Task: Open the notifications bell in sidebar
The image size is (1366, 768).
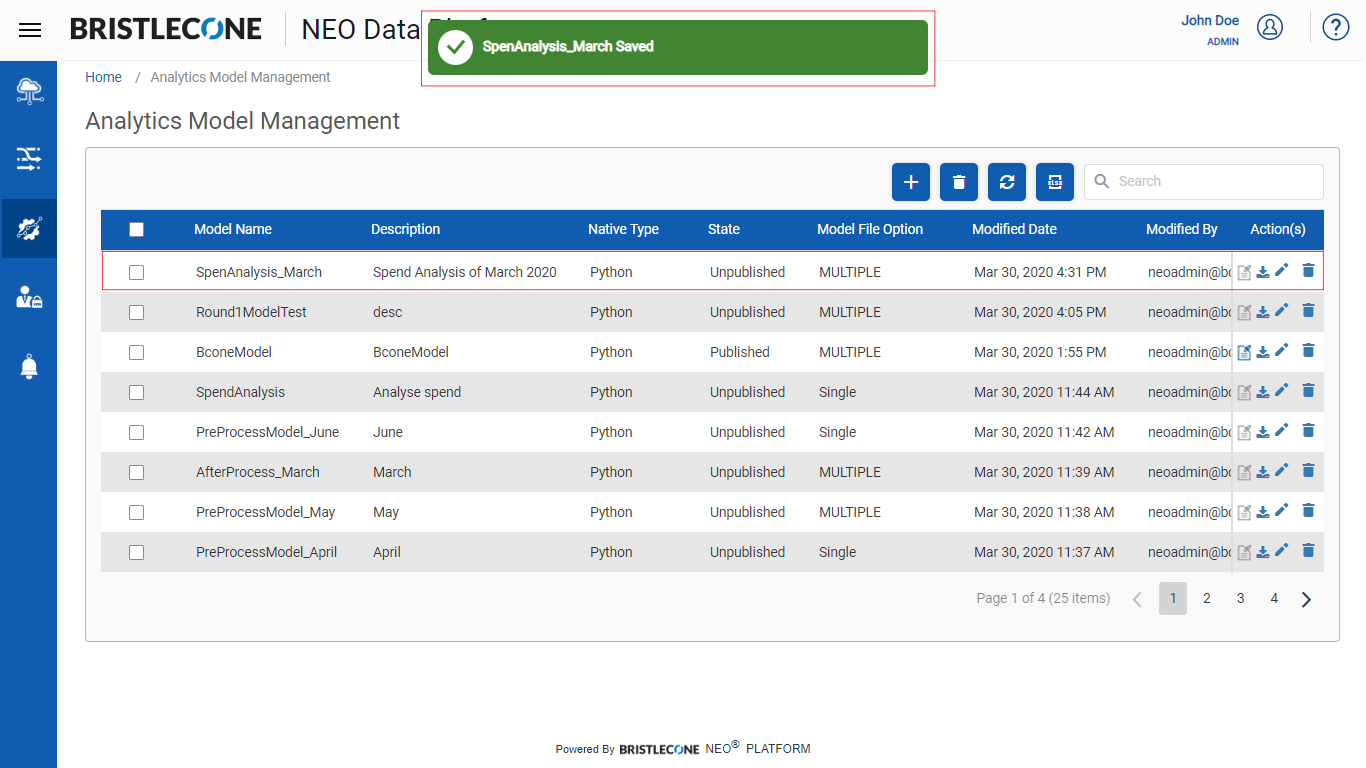Action: coord(29,367)
